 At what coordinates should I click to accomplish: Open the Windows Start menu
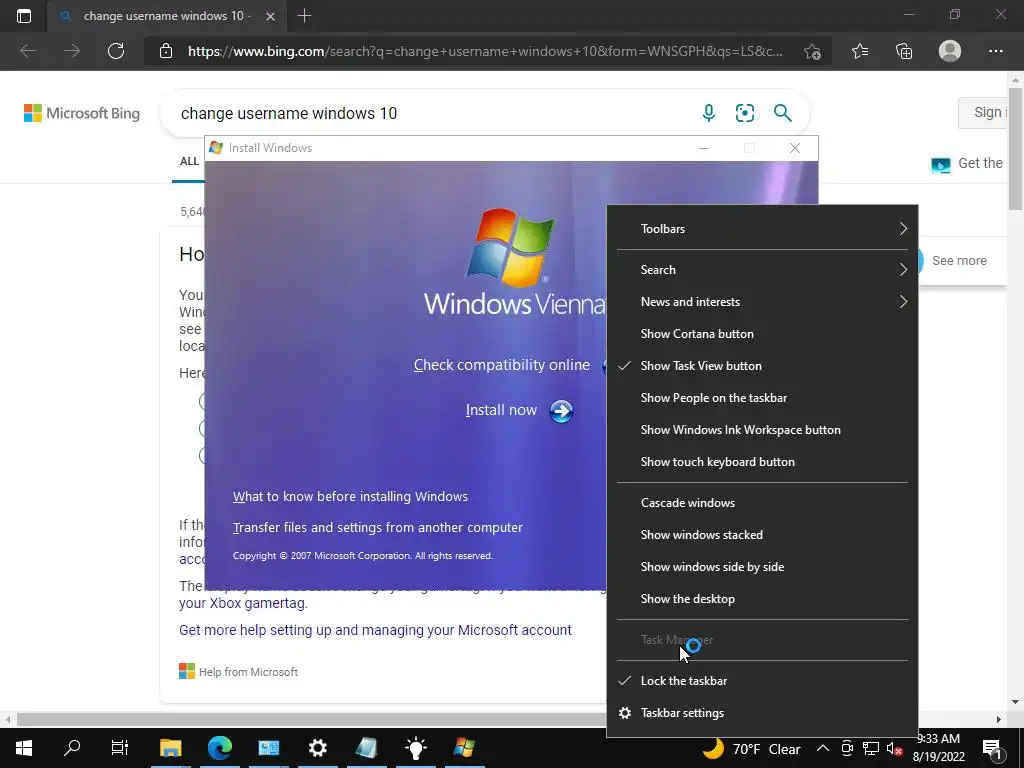click(24, 748)
